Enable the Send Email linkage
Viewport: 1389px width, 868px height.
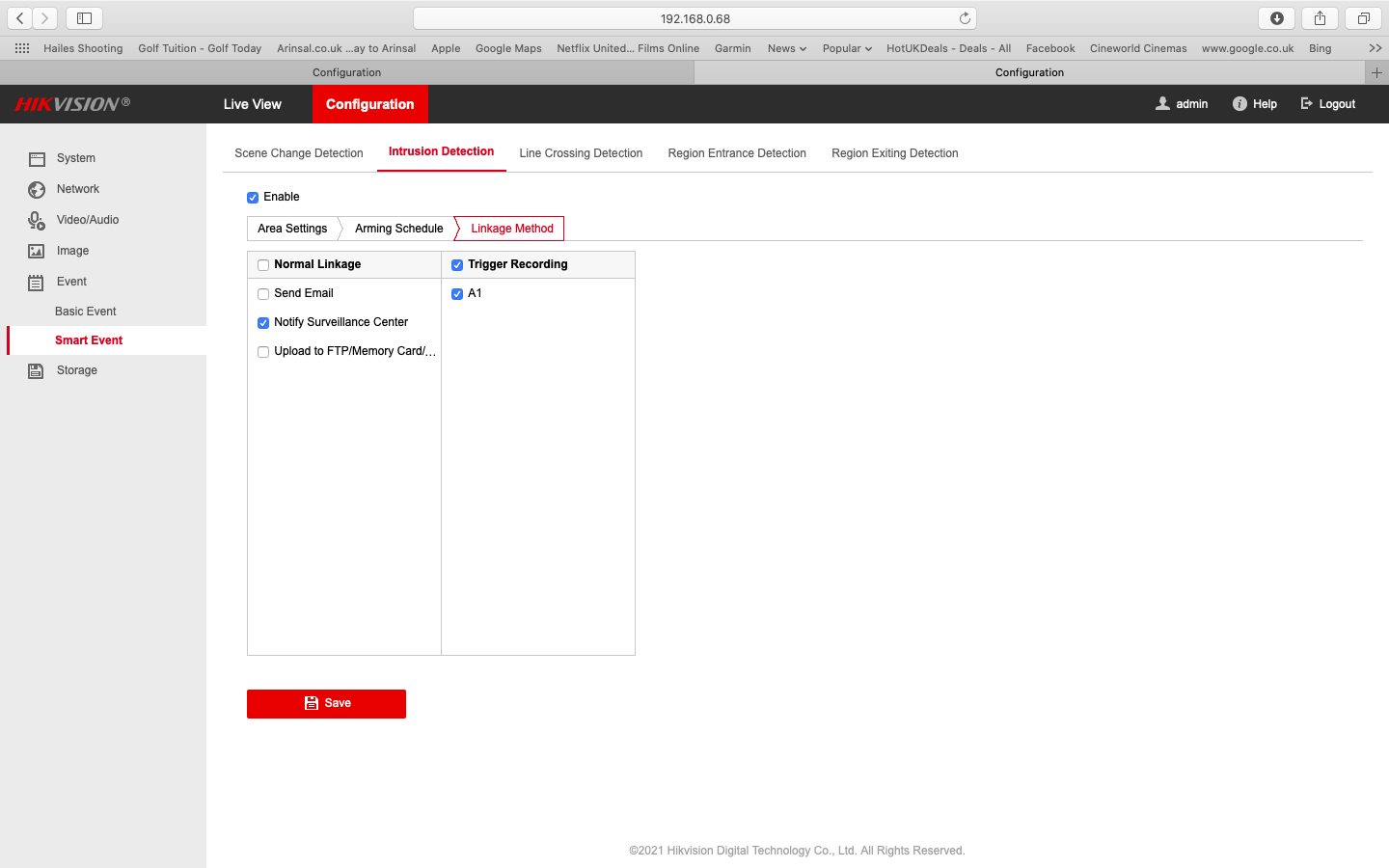262,293
